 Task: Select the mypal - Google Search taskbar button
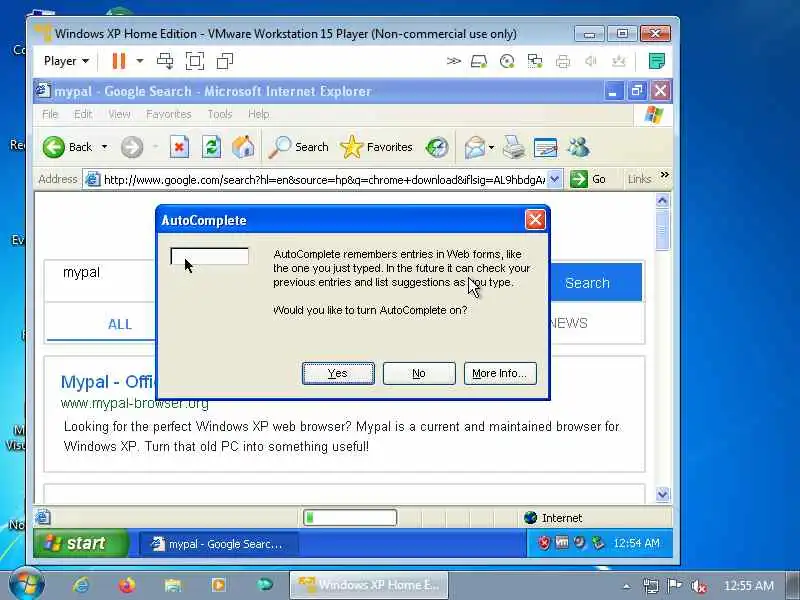click(218, 544)
